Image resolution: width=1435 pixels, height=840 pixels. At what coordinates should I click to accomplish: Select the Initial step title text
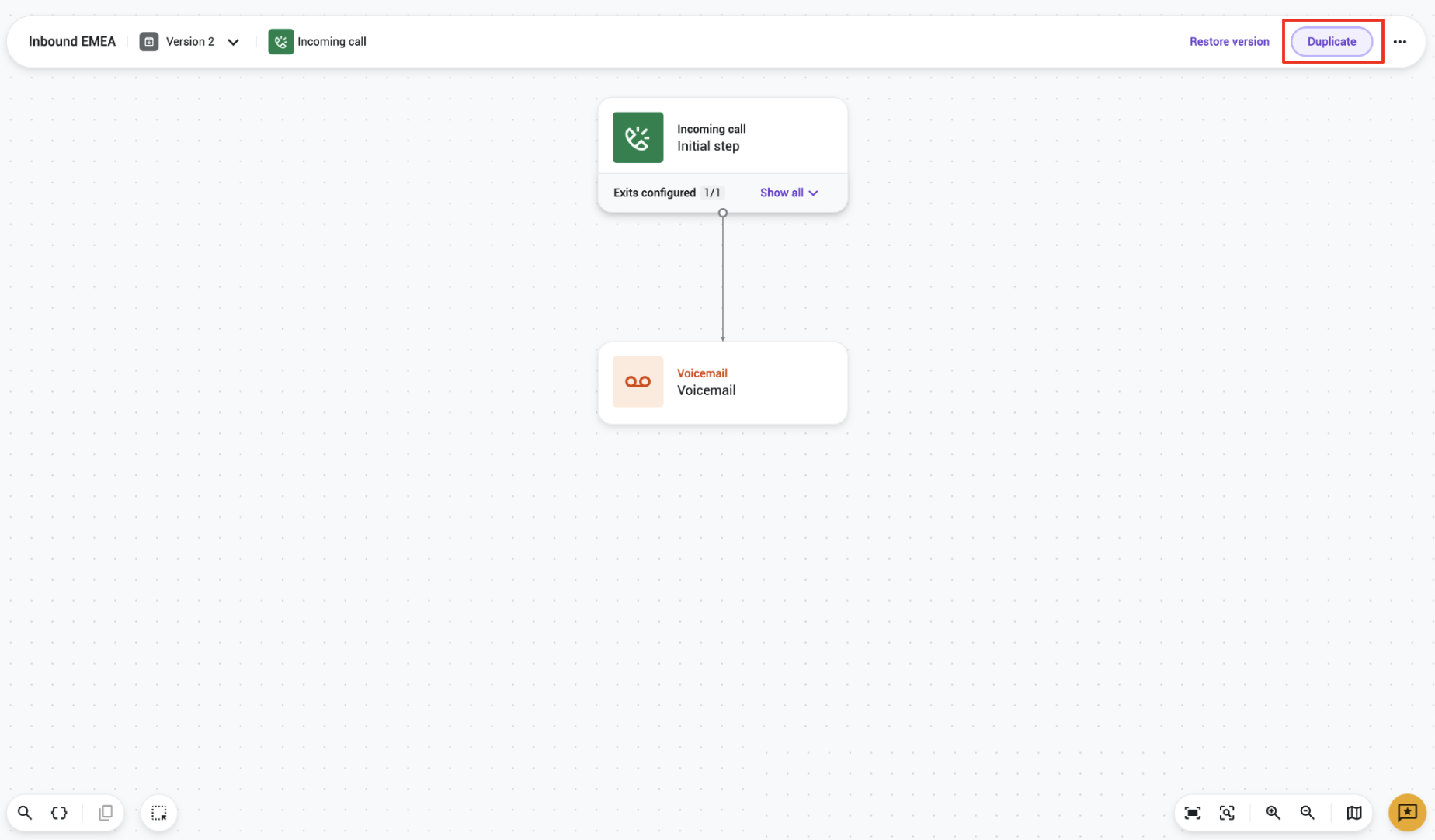pyautogui.click(x=708, y=146)
